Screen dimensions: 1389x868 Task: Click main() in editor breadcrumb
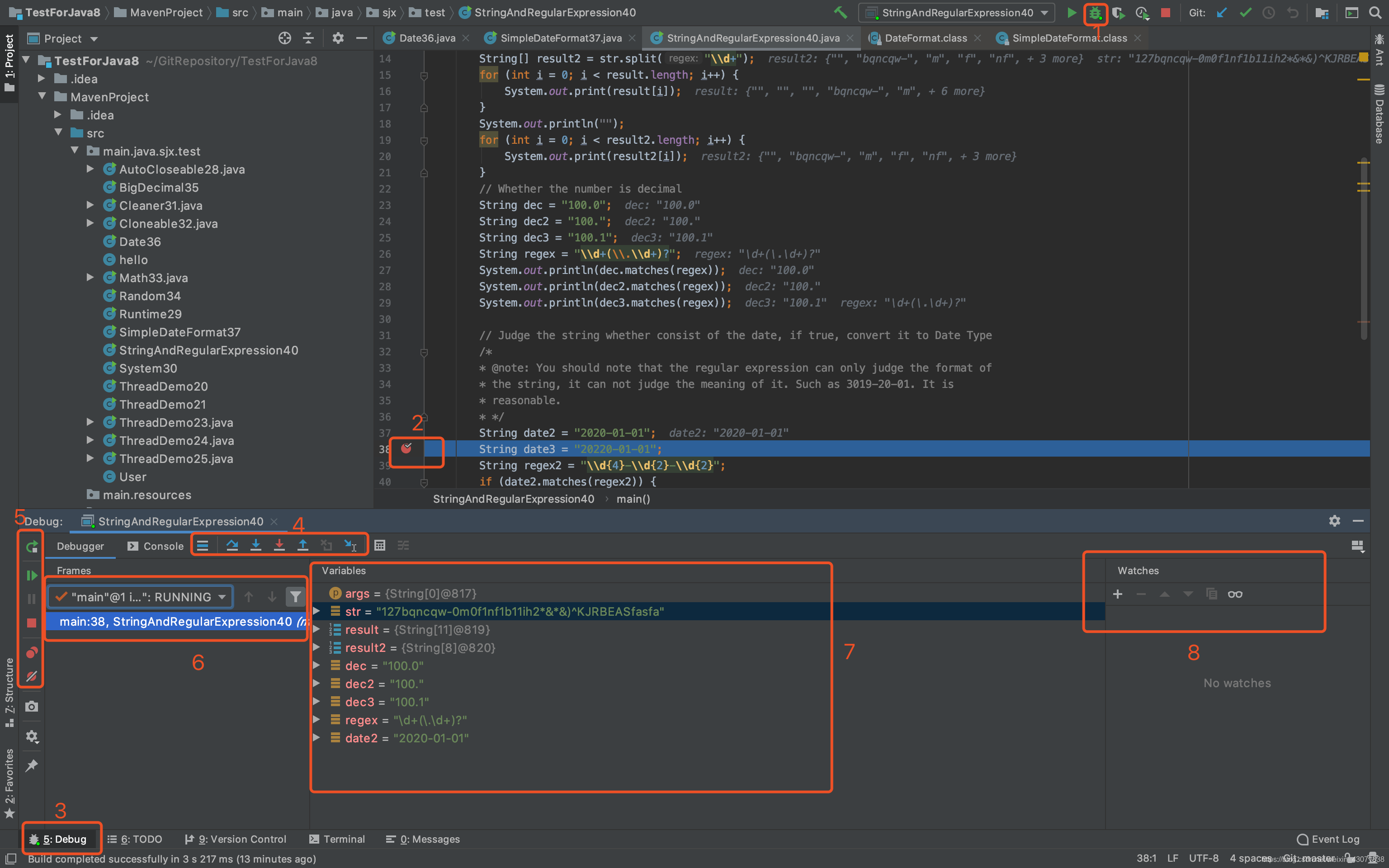click(x=633, y=499)
